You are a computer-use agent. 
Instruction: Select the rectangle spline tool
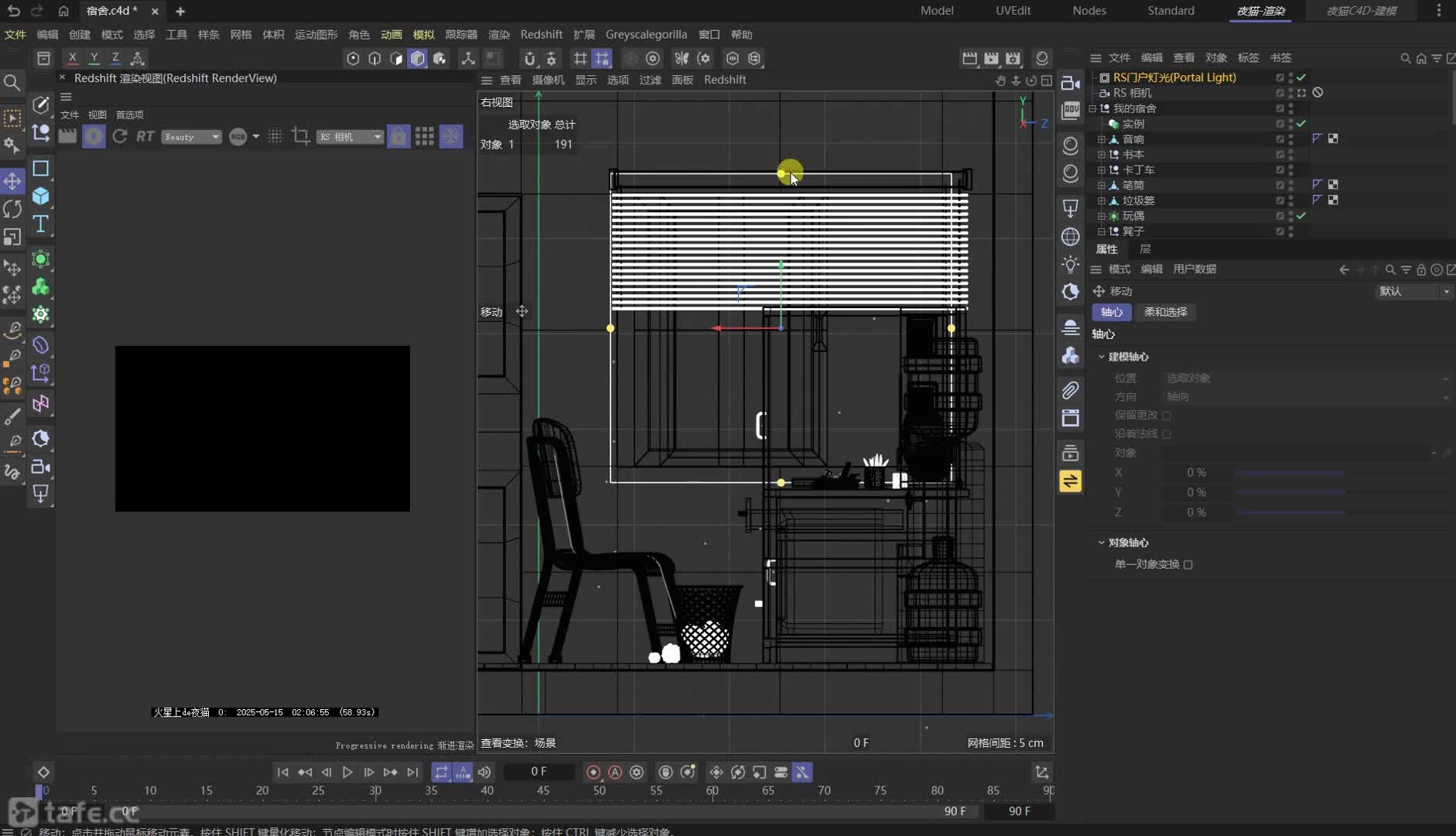coord(40,168)
